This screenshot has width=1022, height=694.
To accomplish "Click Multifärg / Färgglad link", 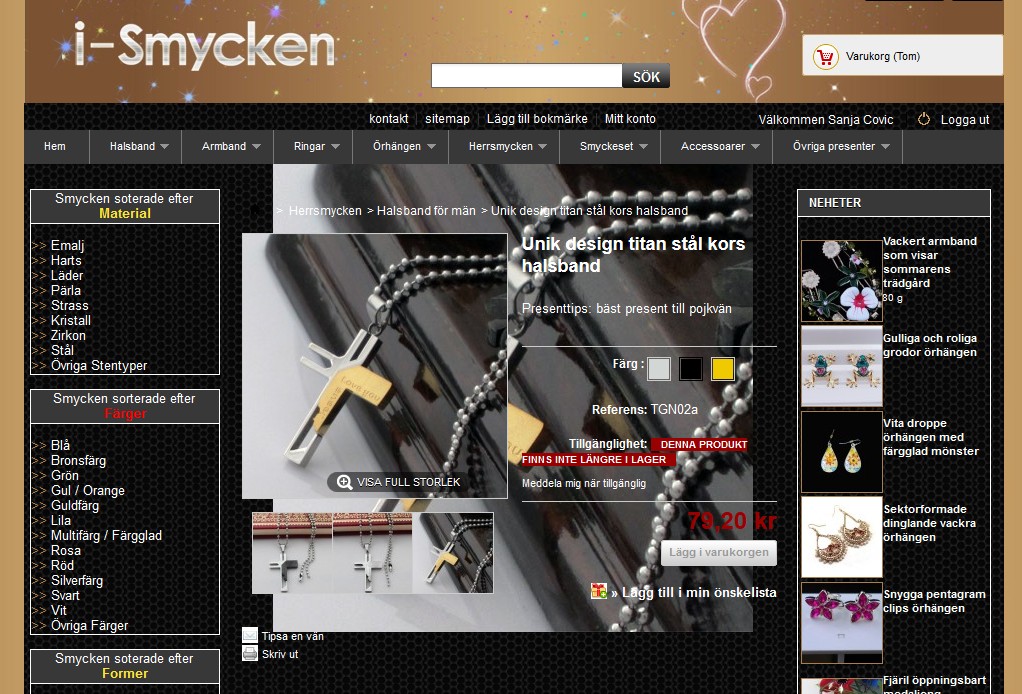I will pyautogui.click(x=106, y=536).
